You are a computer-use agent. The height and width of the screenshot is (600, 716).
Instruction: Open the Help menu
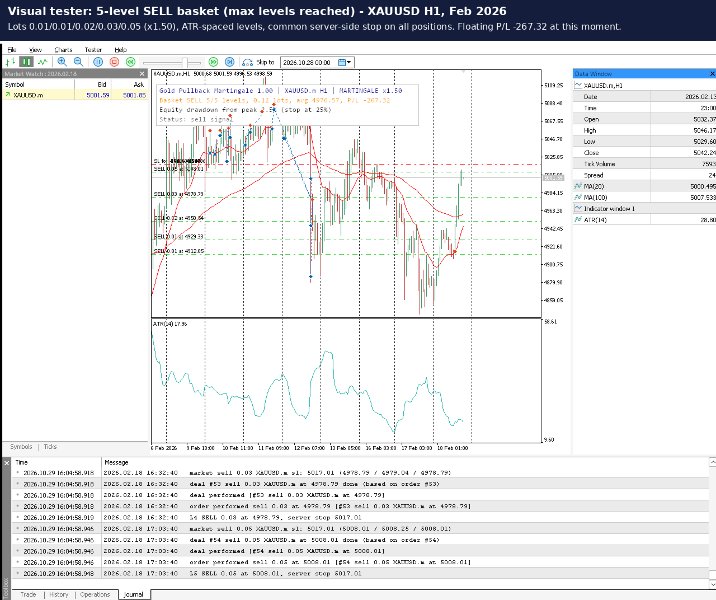[x=121, y=50]
